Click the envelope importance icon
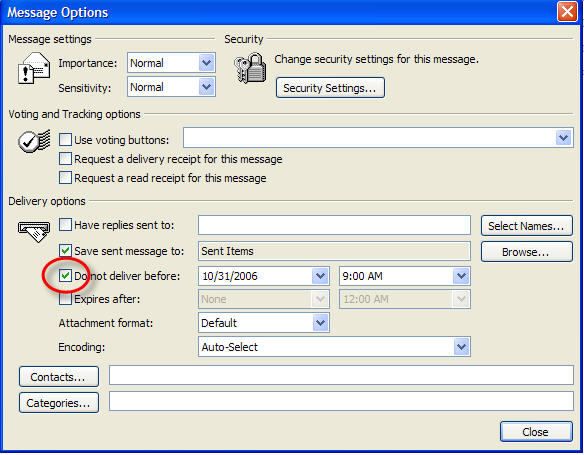The width and height of the screenshot is (584, 455). 34,68
